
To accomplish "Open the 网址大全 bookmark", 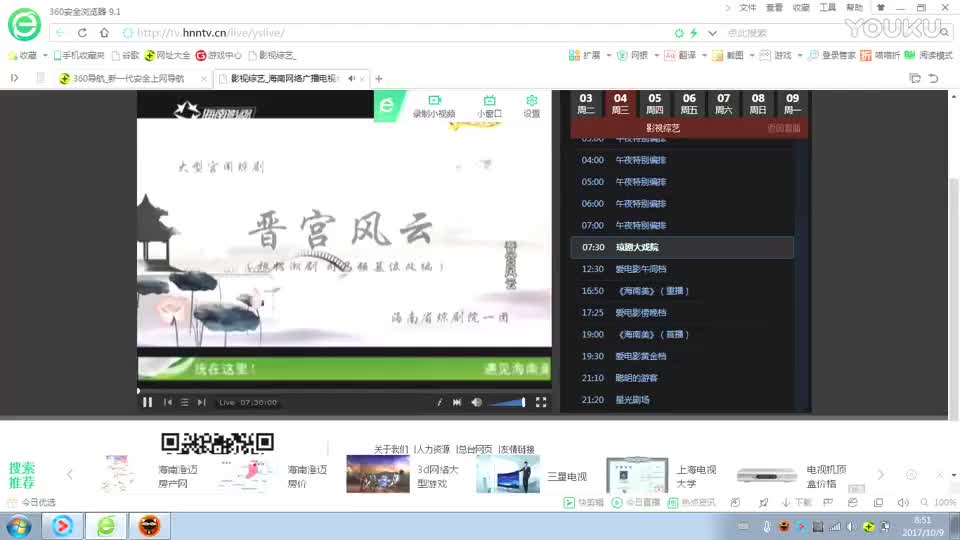I will (x=168, y=56).
